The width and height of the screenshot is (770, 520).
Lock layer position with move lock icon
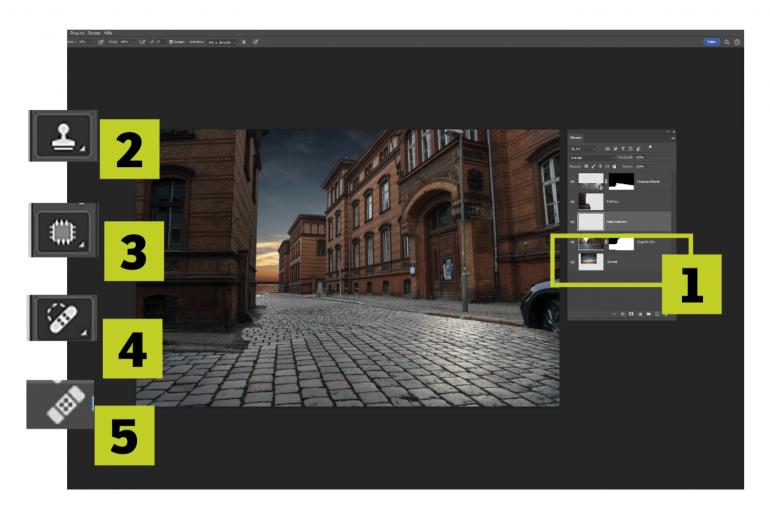tap(600, 166)
